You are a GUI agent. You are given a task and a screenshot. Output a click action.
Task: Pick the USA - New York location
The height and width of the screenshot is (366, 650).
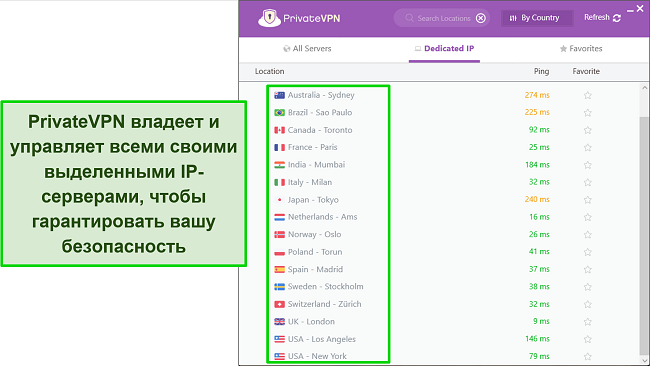[x=317, y=356]
